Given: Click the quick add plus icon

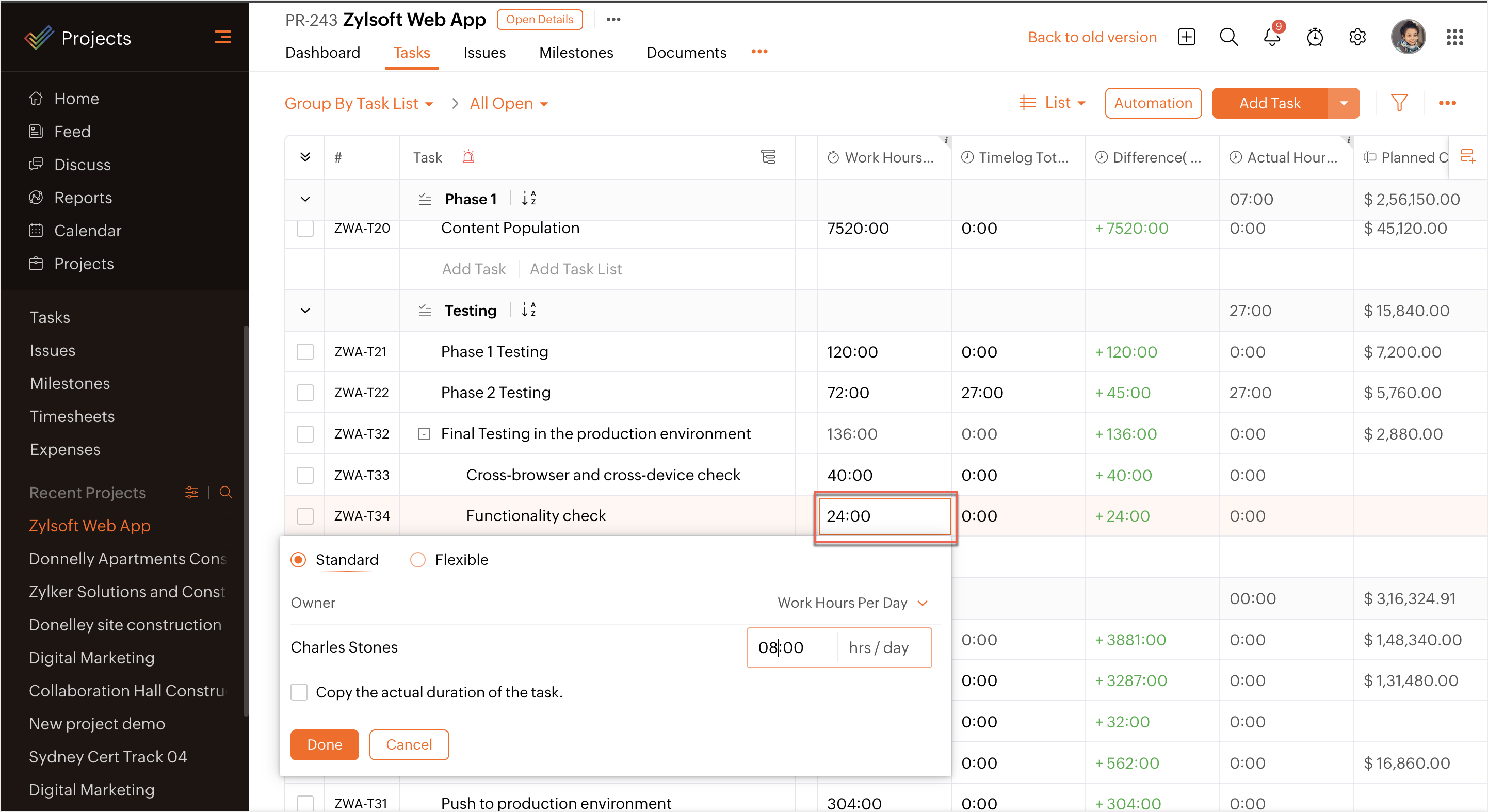Looking at the screenshot, I should tap(1186, 38).
